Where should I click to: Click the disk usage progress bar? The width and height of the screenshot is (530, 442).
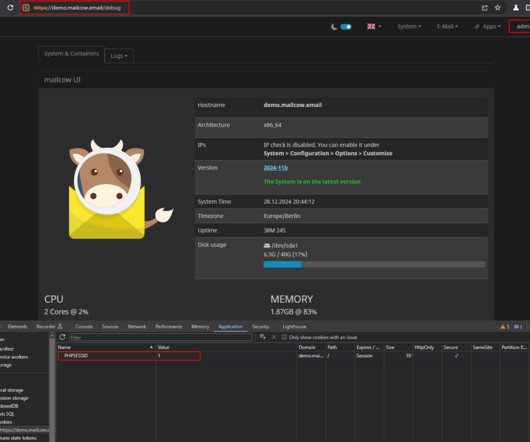pyautogui.click(x=374, y=264)
